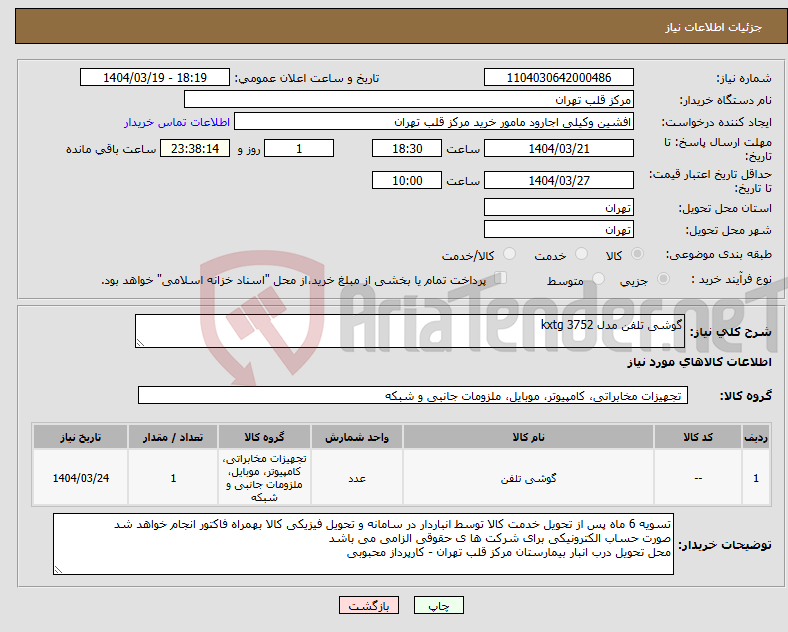Click the price validity date 1404/03/27

pyautogui.click(x=558, y=180)
